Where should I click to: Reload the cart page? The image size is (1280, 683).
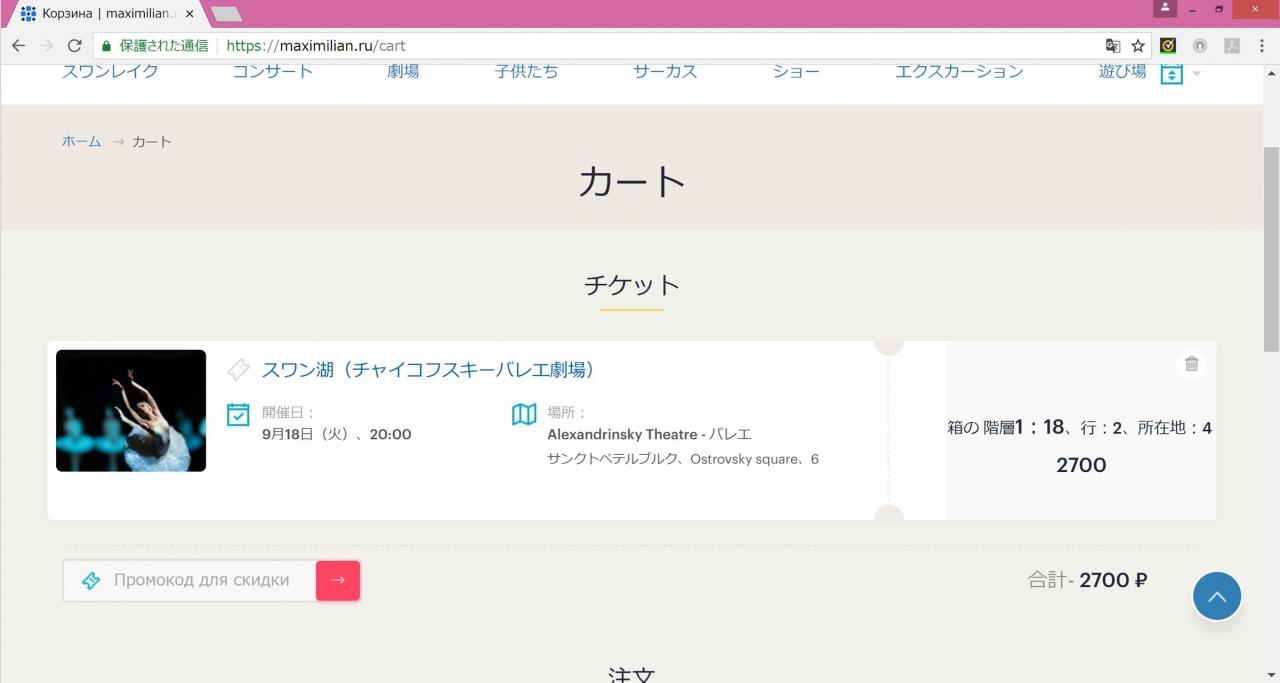(74, 46)
